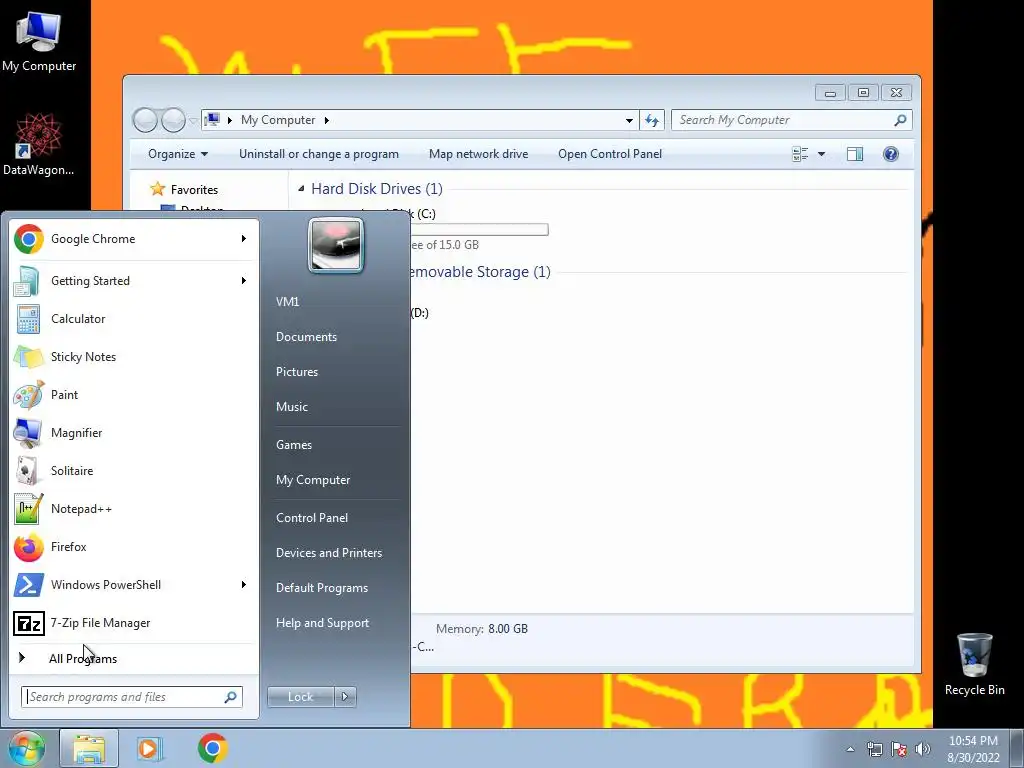
Task: Show All Programs list
Action: click(x=133, y=658)
